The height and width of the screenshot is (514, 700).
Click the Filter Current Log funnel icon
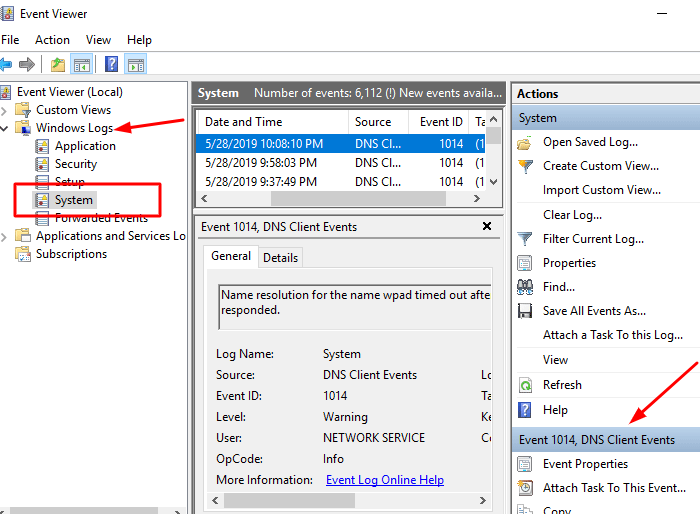tap(525, 239)
